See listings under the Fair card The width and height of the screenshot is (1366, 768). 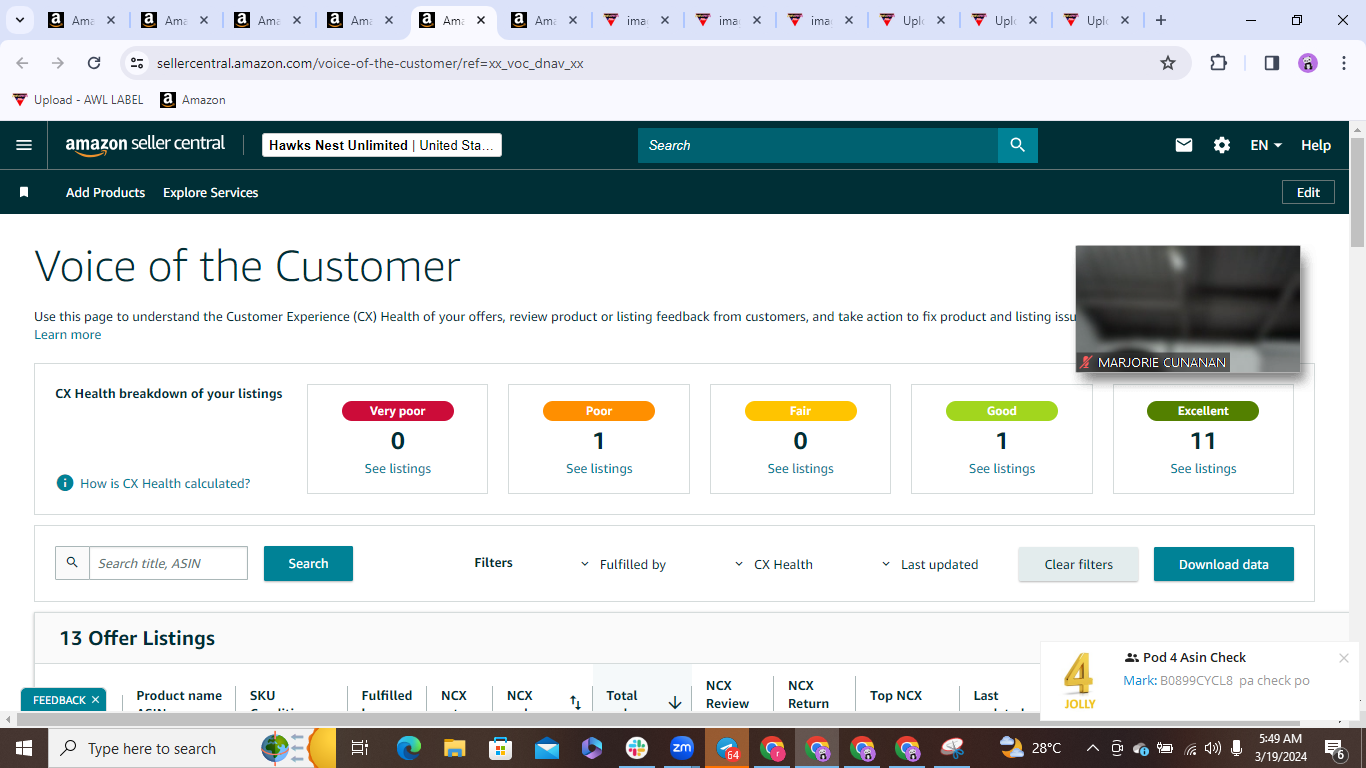click(x=800, y=468)
